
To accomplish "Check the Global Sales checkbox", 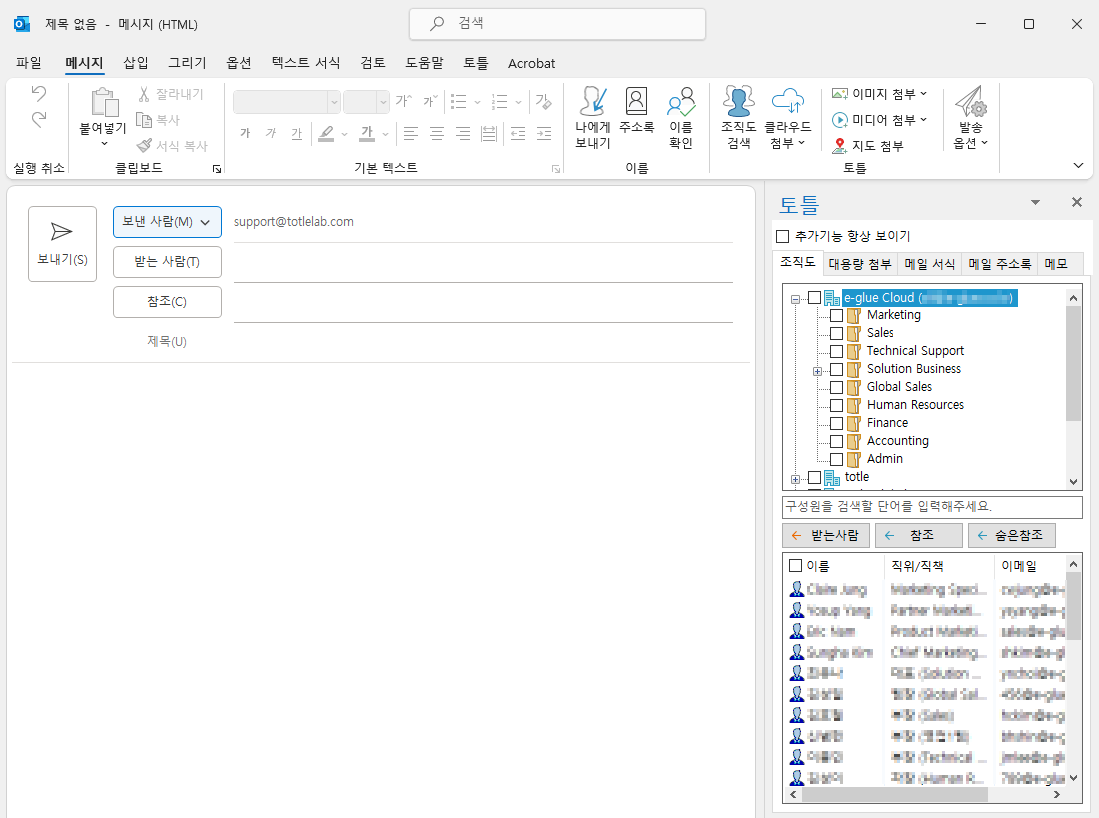I will (836, 387).
